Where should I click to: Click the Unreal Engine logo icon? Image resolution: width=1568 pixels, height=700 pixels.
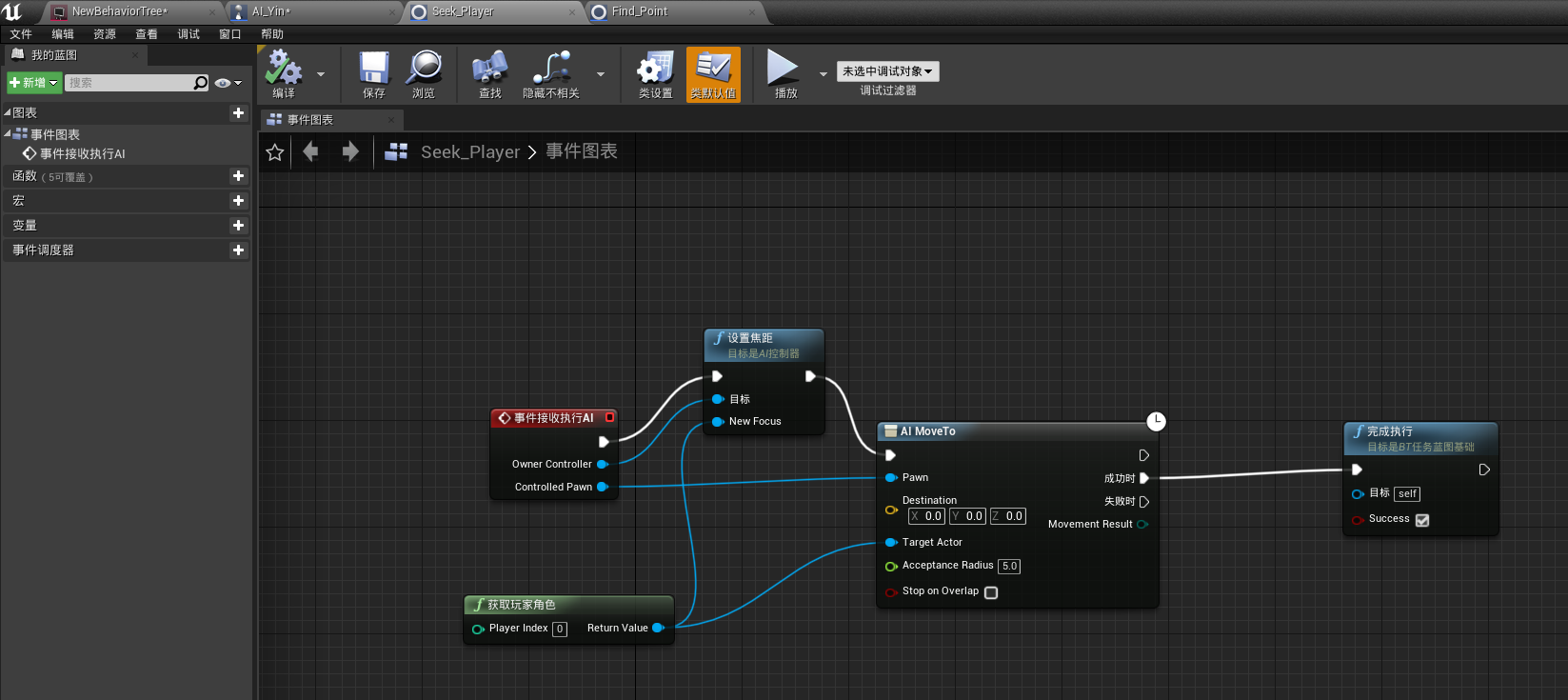click(x=12, y=11)
